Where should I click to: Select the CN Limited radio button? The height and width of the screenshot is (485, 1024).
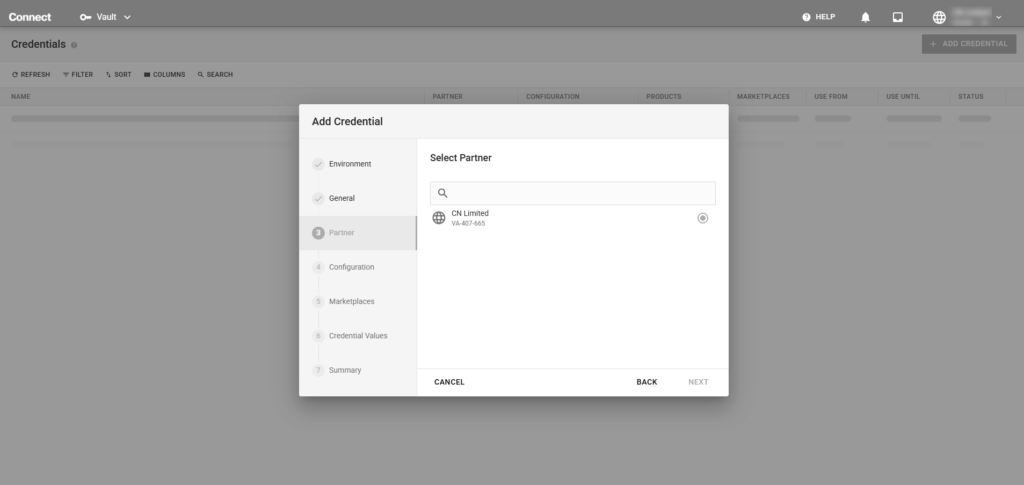point(703,218)
